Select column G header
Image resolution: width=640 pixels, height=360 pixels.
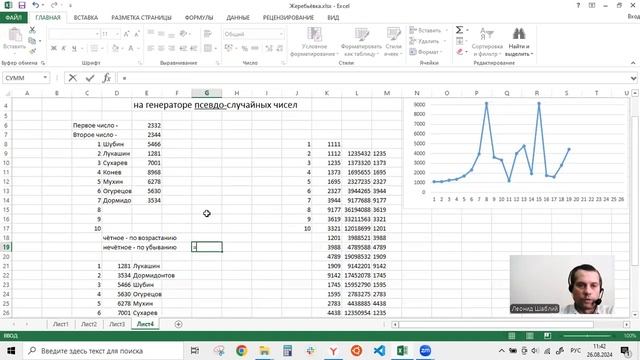click(x=207, y=93)
